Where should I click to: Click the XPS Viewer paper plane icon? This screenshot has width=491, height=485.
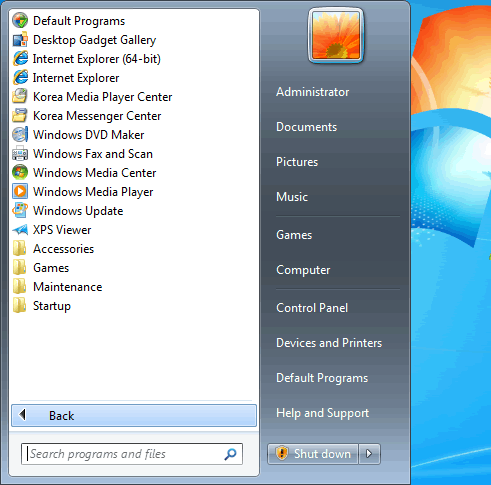coord(20,230)
